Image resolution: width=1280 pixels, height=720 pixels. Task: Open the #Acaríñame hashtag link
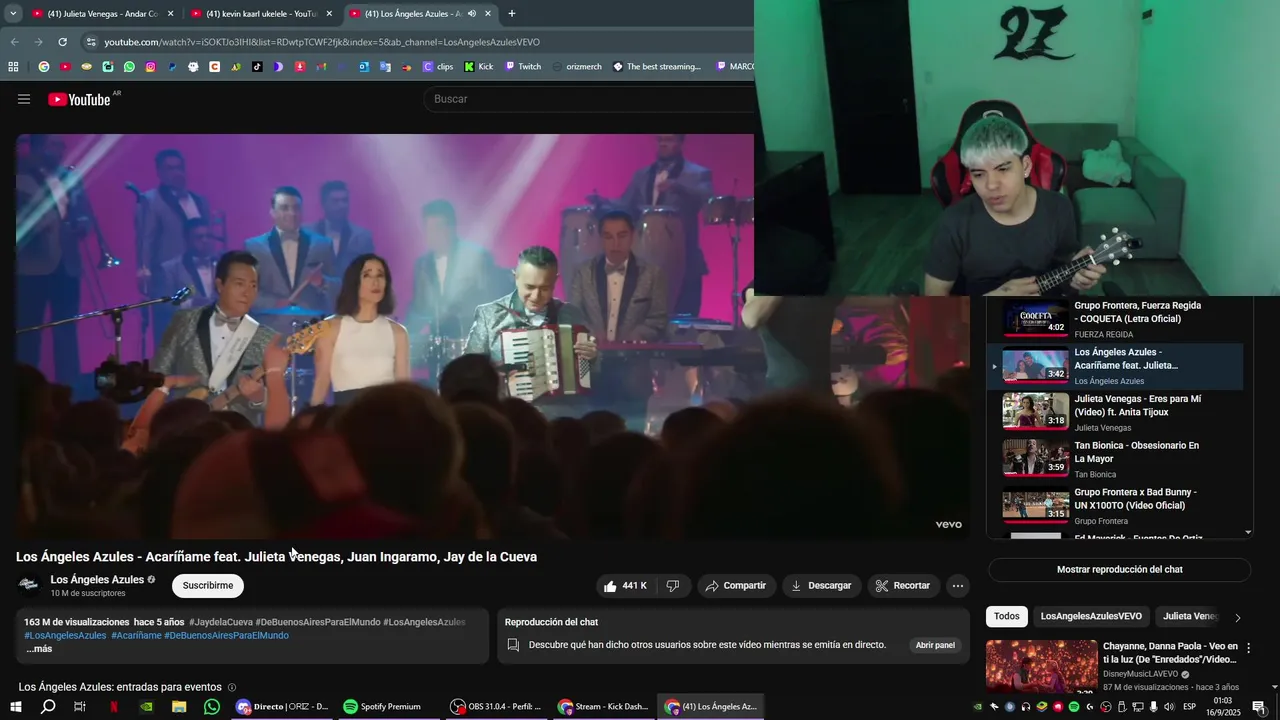pos(136,636)
